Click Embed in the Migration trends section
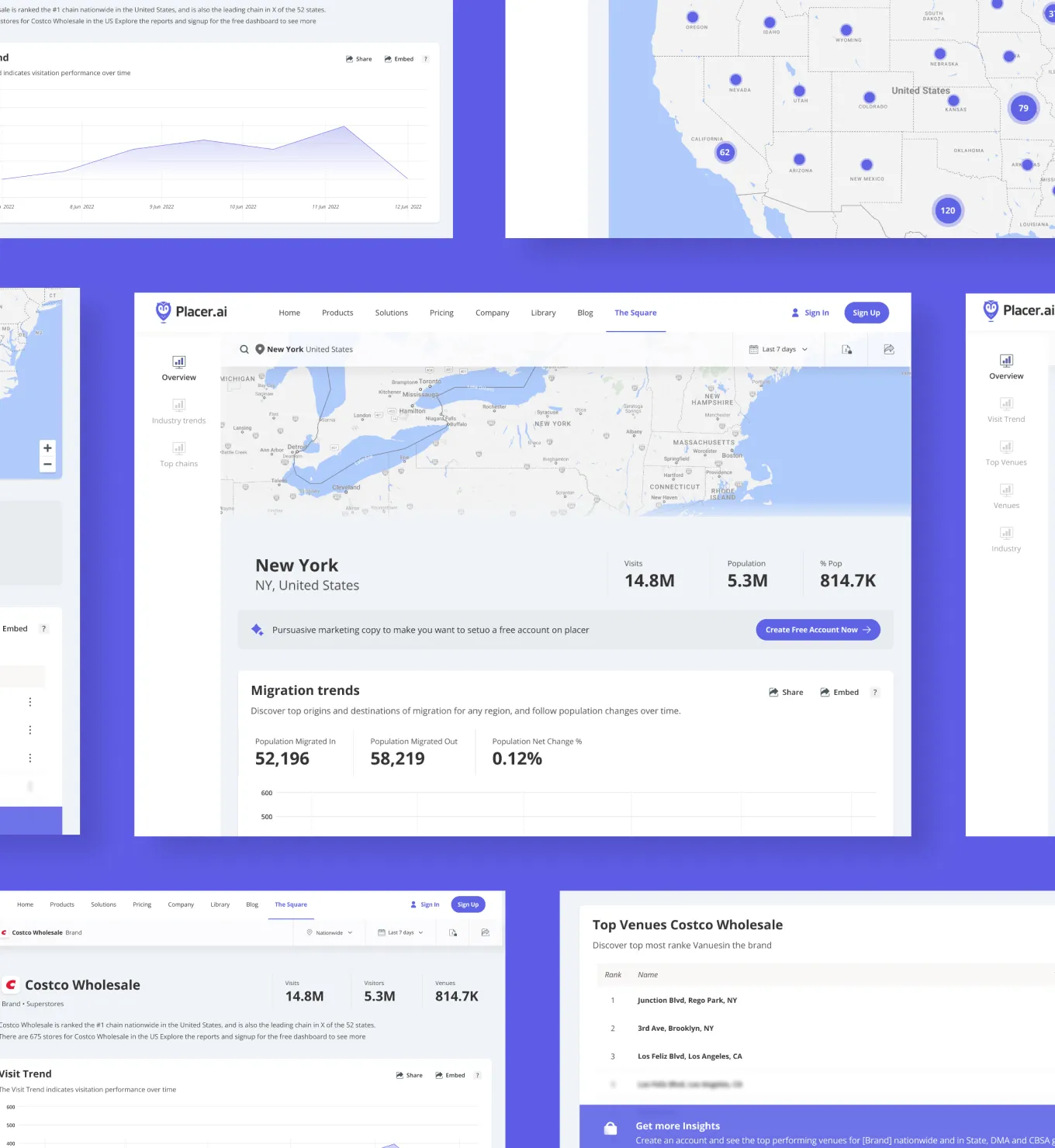 (839, 693)
